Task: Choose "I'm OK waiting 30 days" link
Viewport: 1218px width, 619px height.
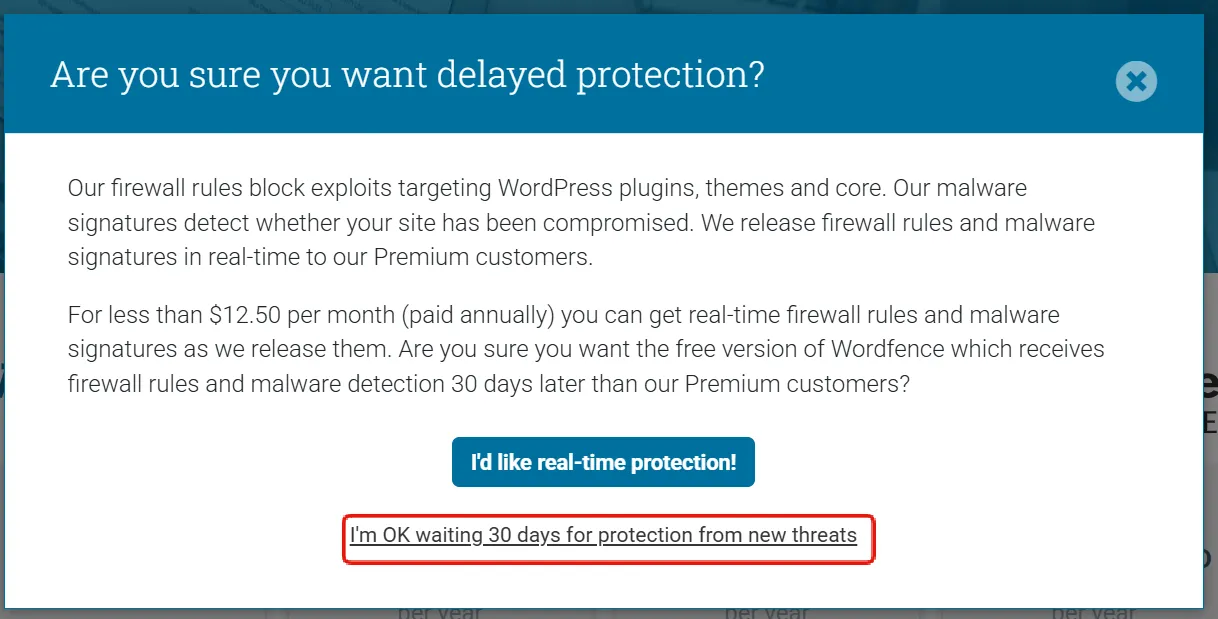Action: [603, 535]
